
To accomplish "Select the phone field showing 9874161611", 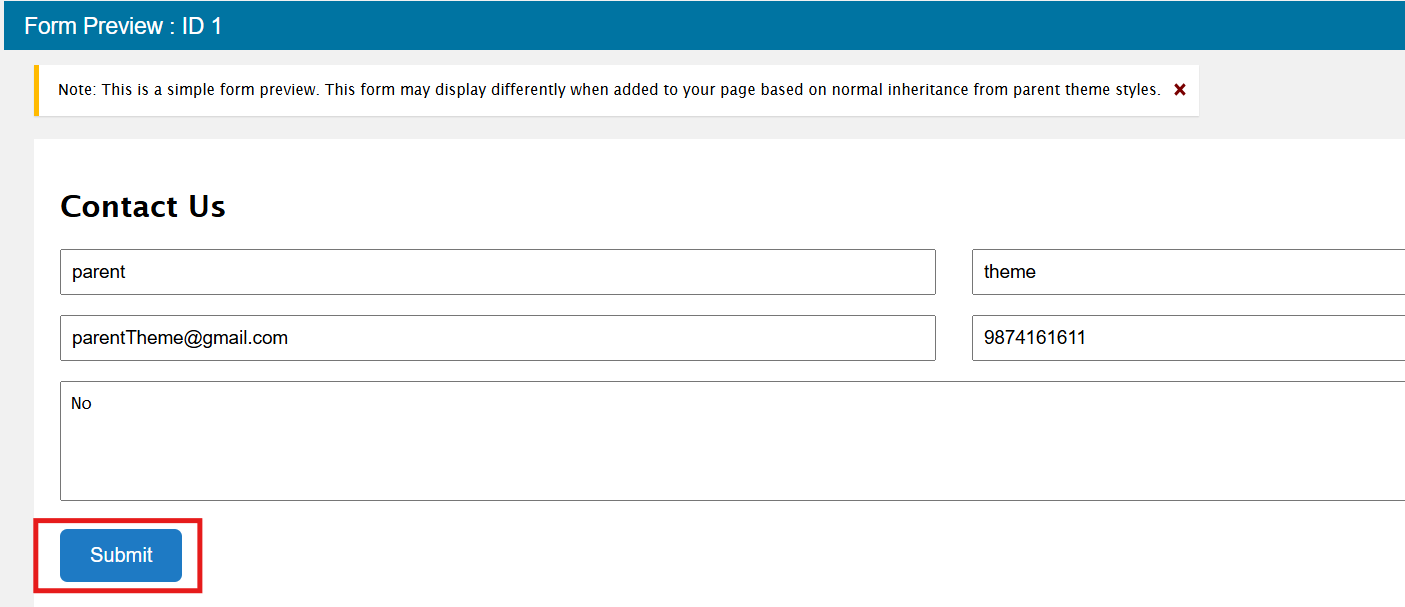I will tap(1188, 338).
